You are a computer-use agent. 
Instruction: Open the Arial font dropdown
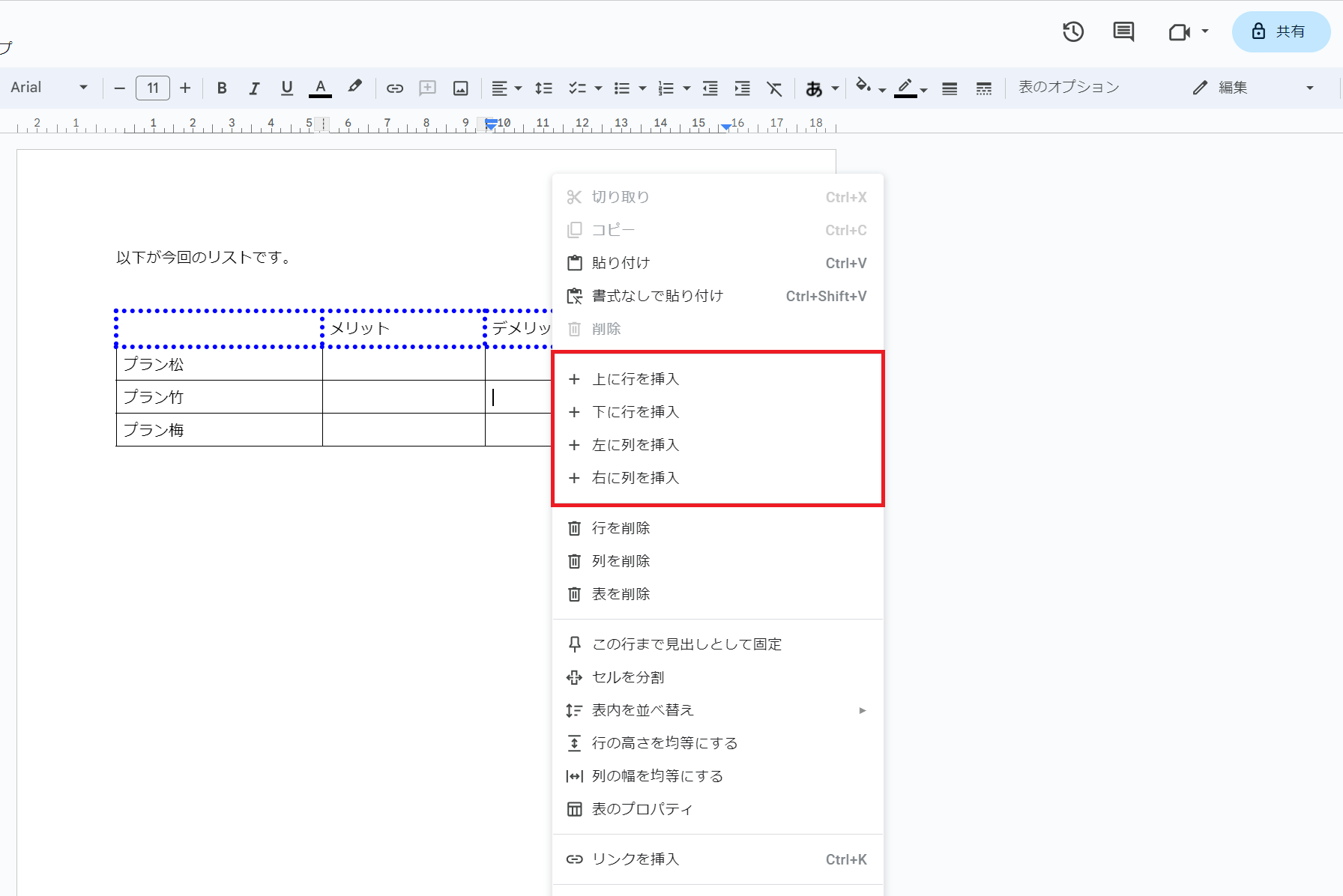point(49,88)
